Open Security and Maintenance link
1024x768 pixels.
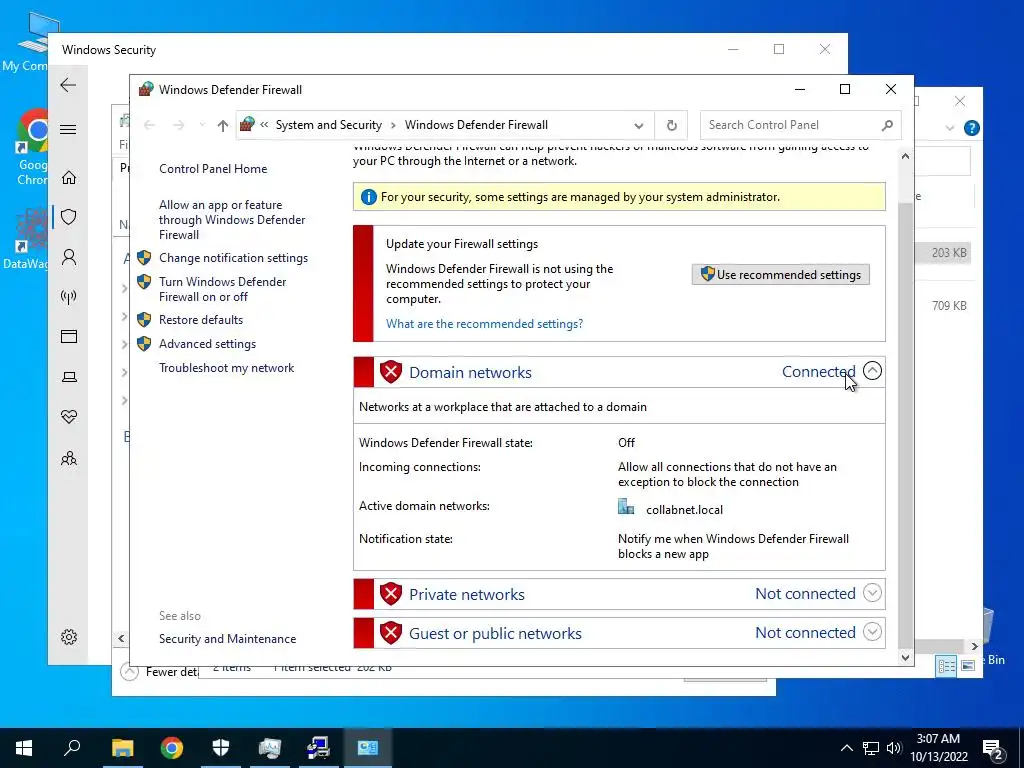click(227, 639)
